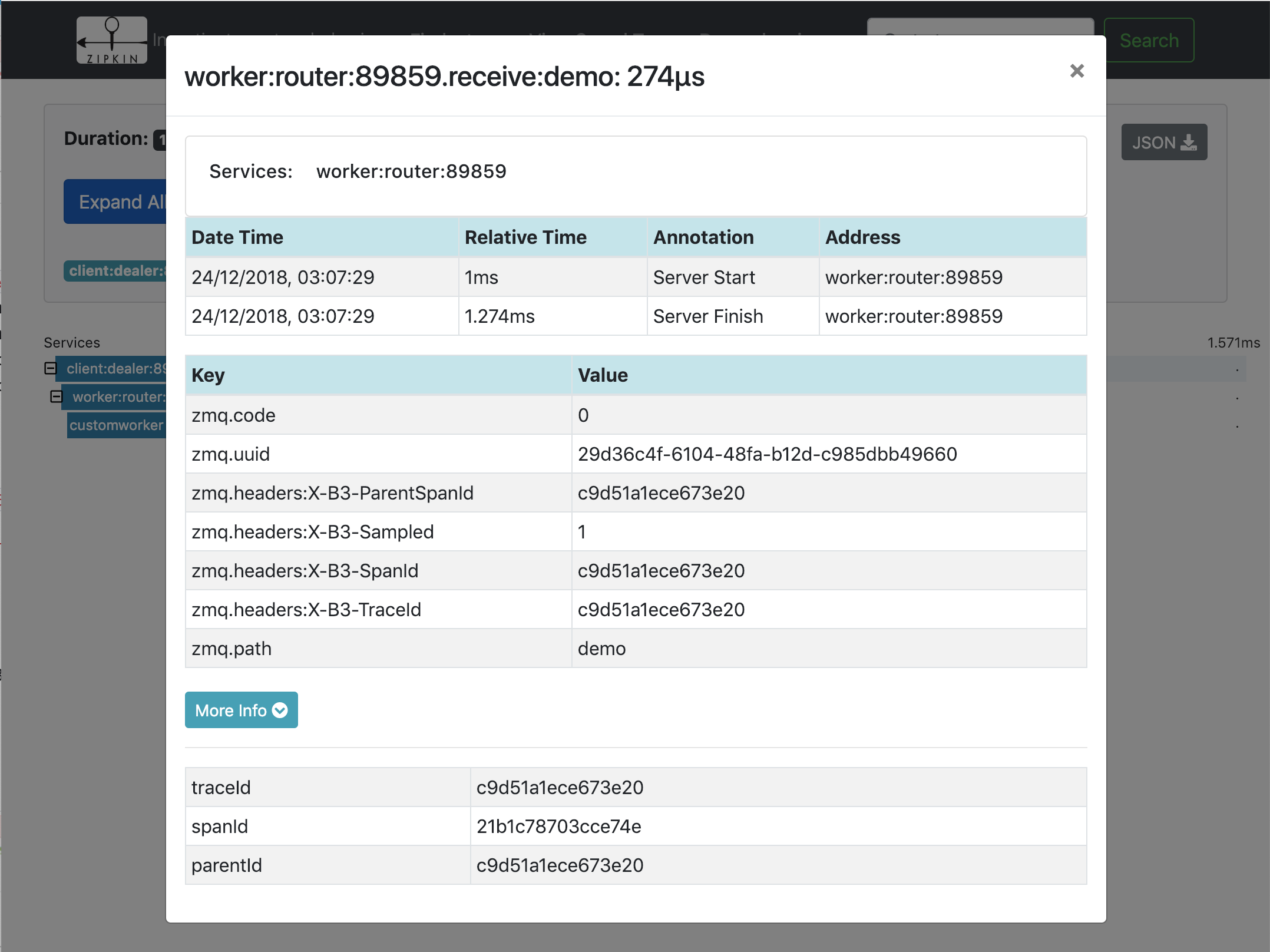Click the Server Finish annotation cell

(x=733, y=316)
